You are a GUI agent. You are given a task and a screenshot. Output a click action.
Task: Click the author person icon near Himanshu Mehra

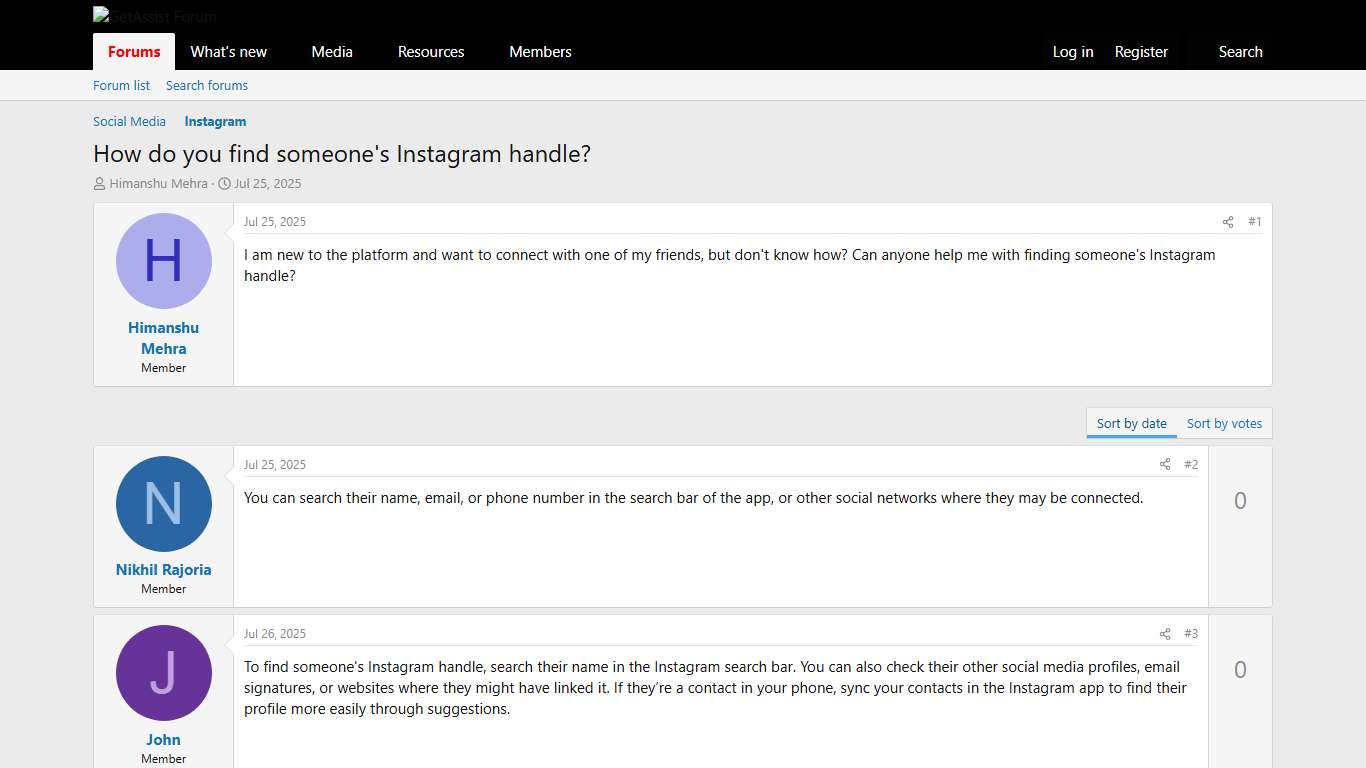pos(99,183)
